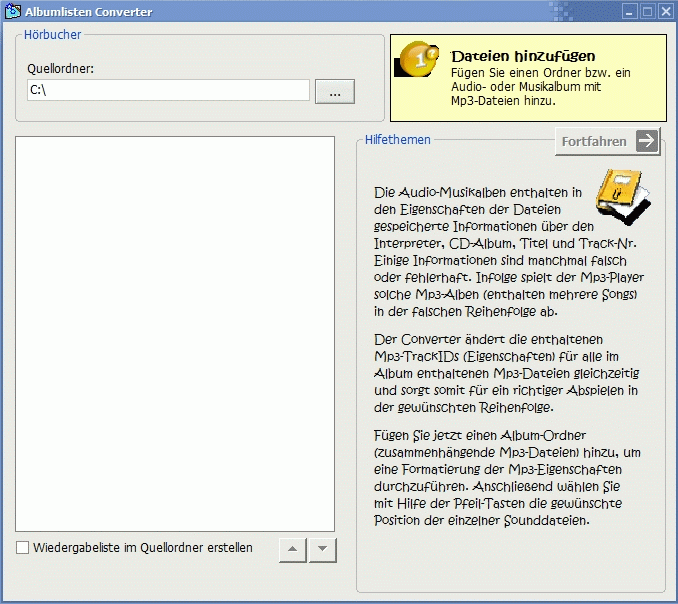
Task: Click inside the empty file list box
Action: point(175,333)
